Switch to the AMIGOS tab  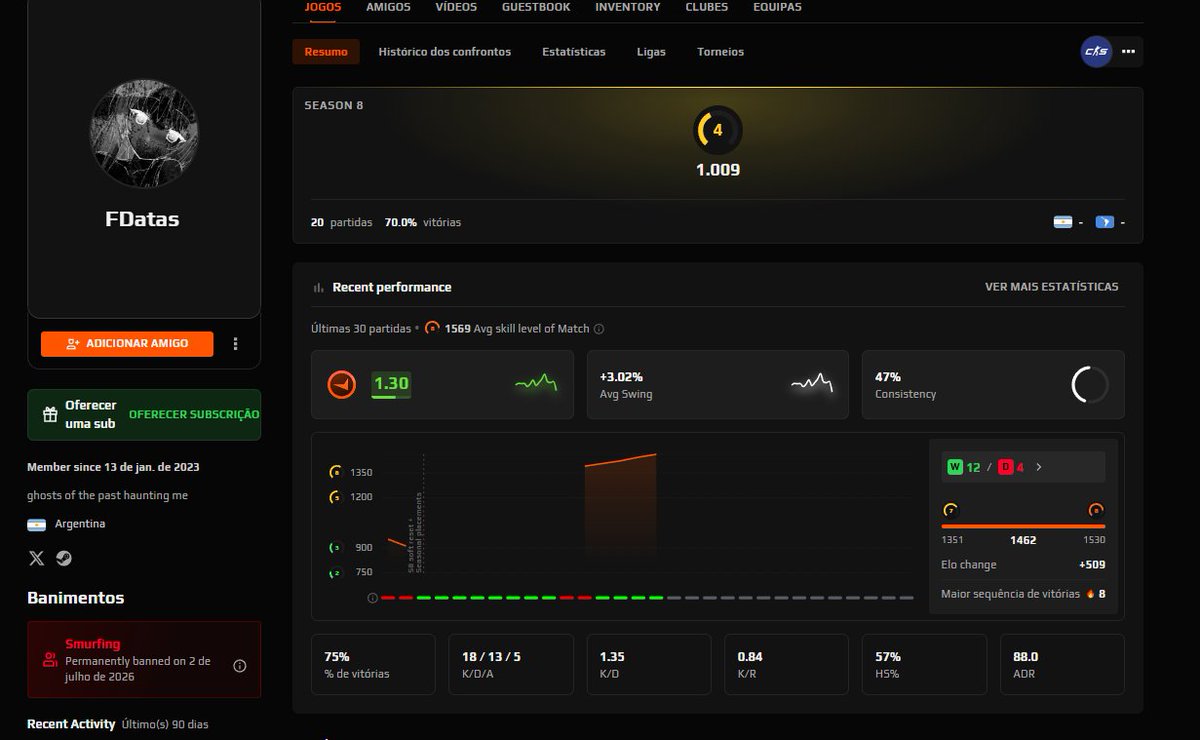(x=388, y=7)
